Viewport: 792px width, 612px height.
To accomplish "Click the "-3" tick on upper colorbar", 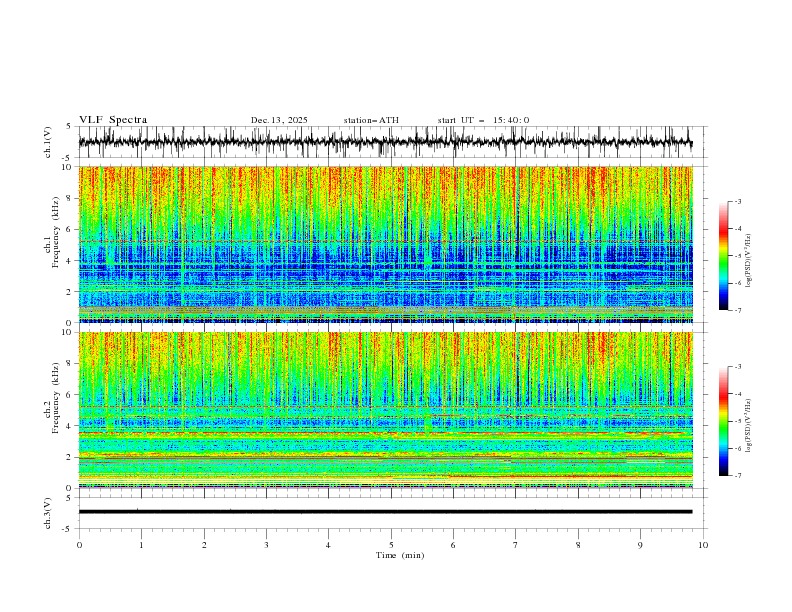I will (x=738, y=201).
